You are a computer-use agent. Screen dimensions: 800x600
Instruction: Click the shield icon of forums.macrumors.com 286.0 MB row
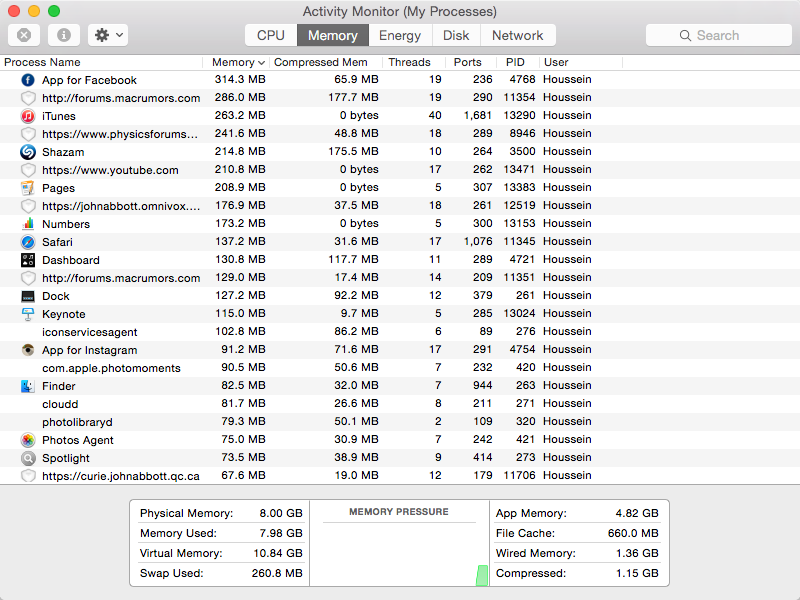pyautogui.click(x=28, y=98)
